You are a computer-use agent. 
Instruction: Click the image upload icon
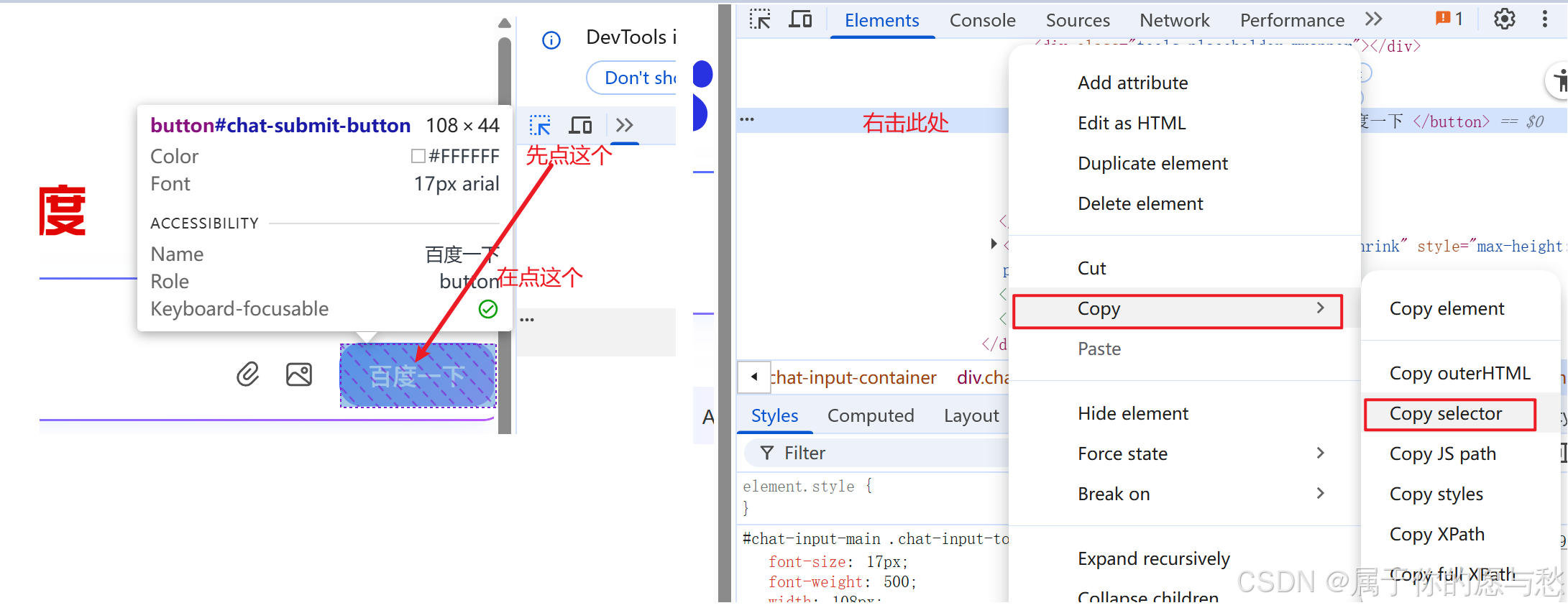pyautogui.click(x=299, y=374)
